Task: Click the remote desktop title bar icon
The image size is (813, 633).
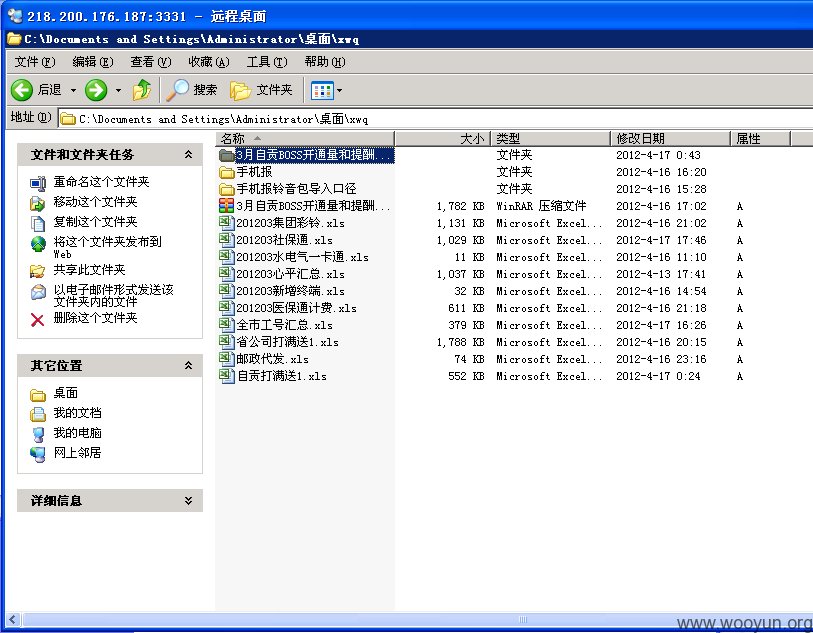Action: (x=15, y=16)
